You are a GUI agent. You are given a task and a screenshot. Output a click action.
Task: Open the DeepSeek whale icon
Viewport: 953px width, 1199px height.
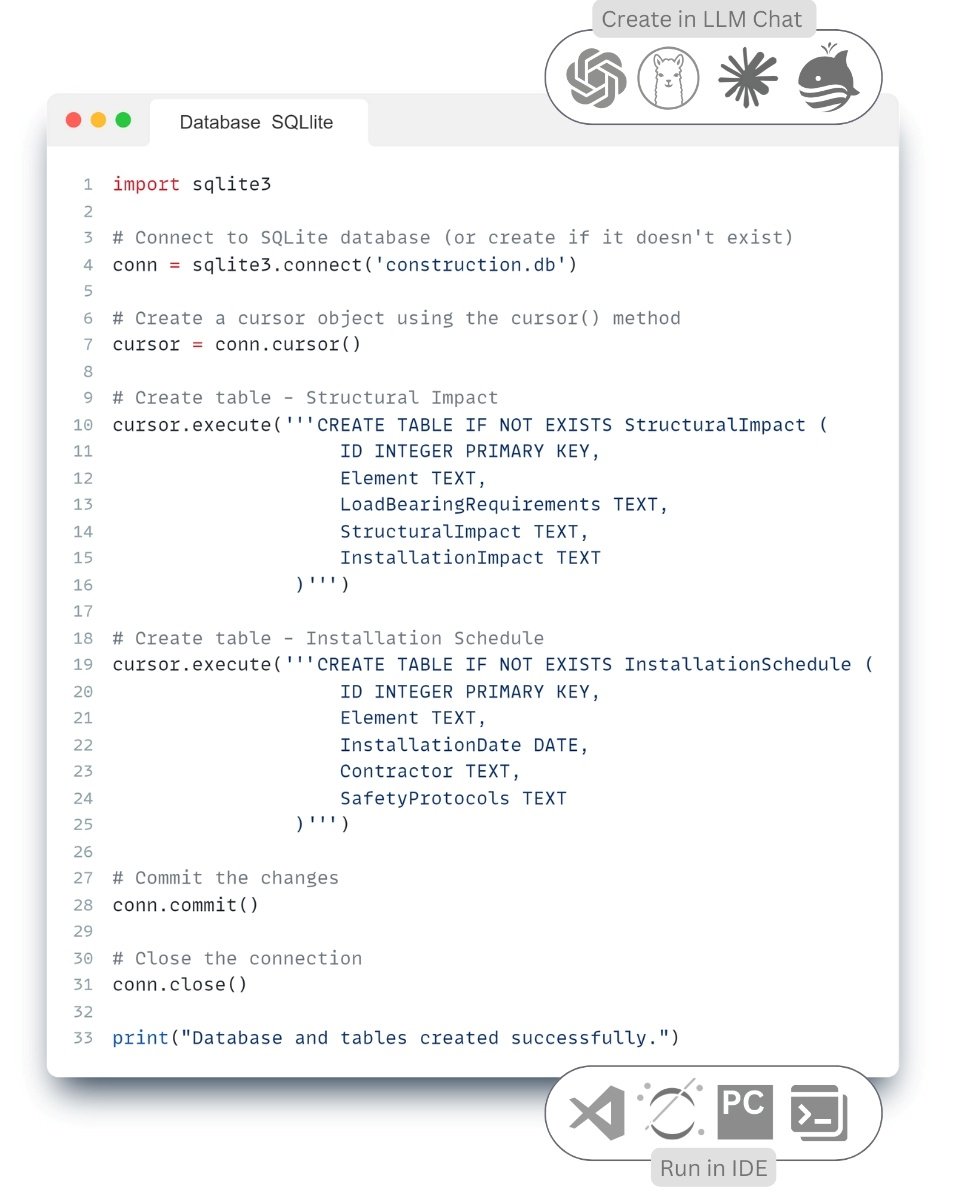(x=828, y=77)
